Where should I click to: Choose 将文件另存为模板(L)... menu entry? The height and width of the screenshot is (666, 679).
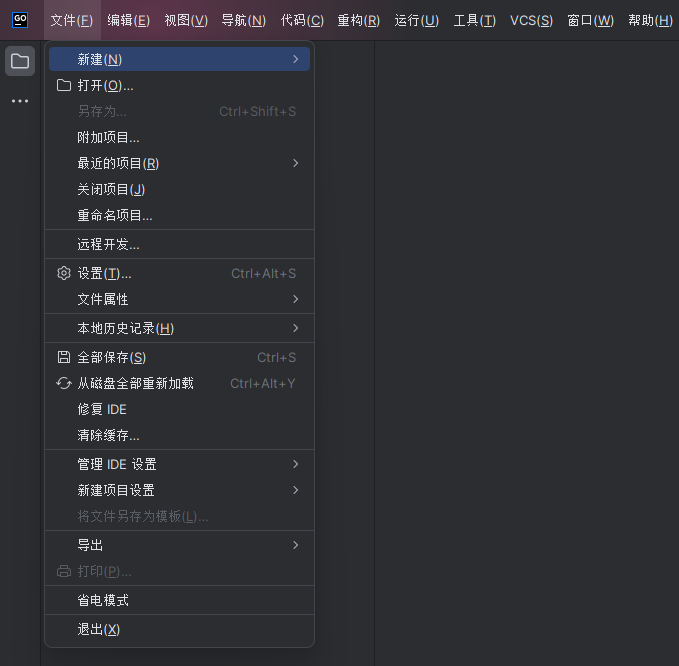tap(179, 516)
